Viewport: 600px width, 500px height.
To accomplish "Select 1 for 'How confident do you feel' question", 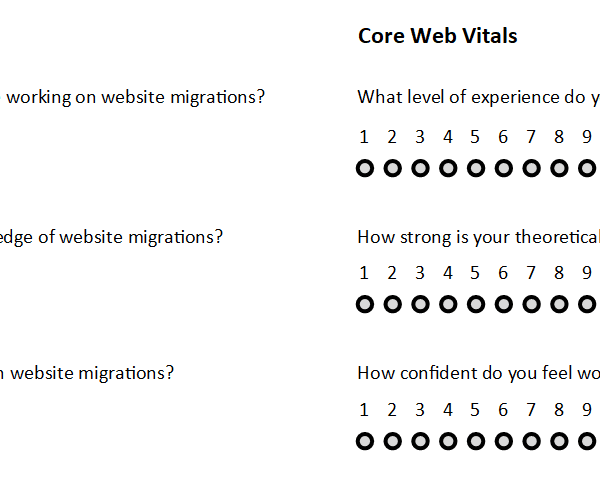I will point(365,440).
